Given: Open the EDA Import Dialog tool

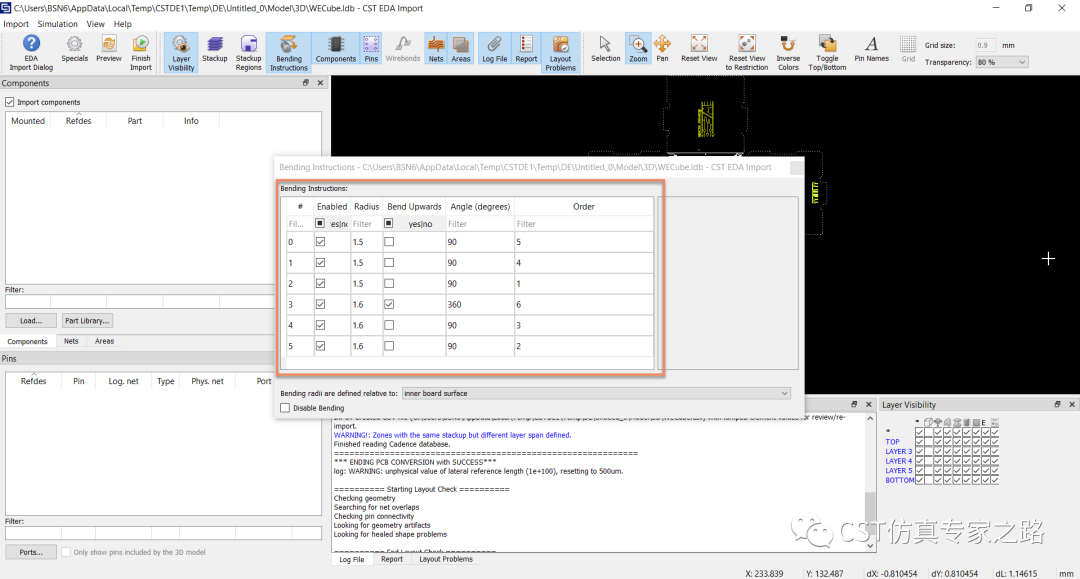Looking at the screenshot, I should coord(31,53).
